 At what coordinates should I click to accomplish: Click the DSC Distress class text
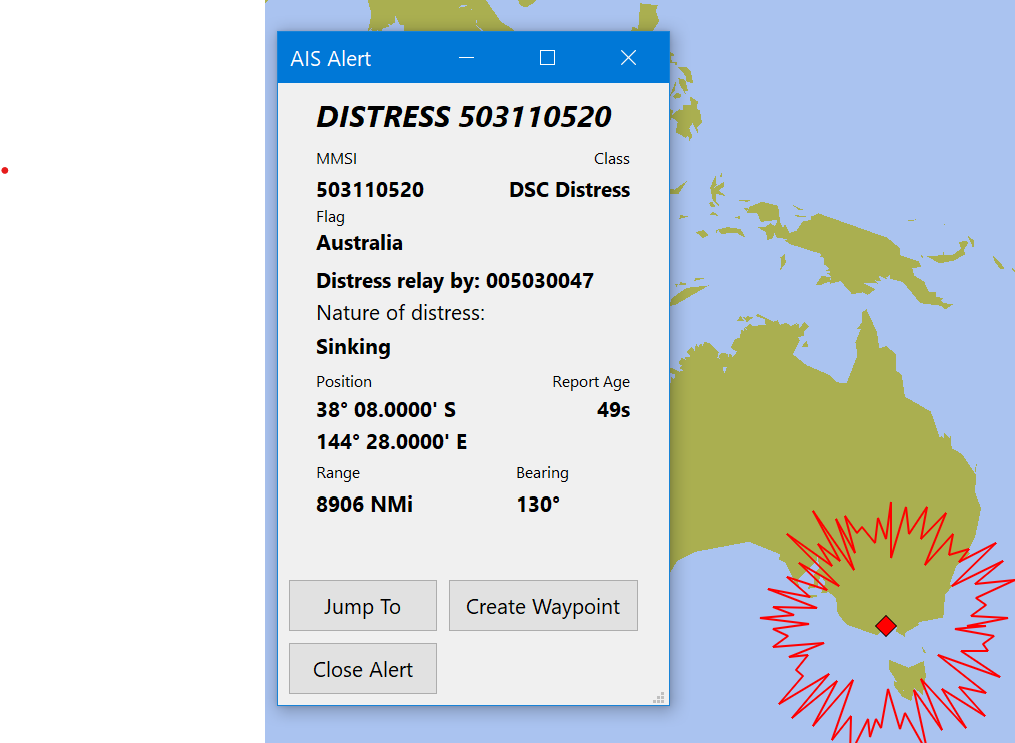[x=569, y=189]
